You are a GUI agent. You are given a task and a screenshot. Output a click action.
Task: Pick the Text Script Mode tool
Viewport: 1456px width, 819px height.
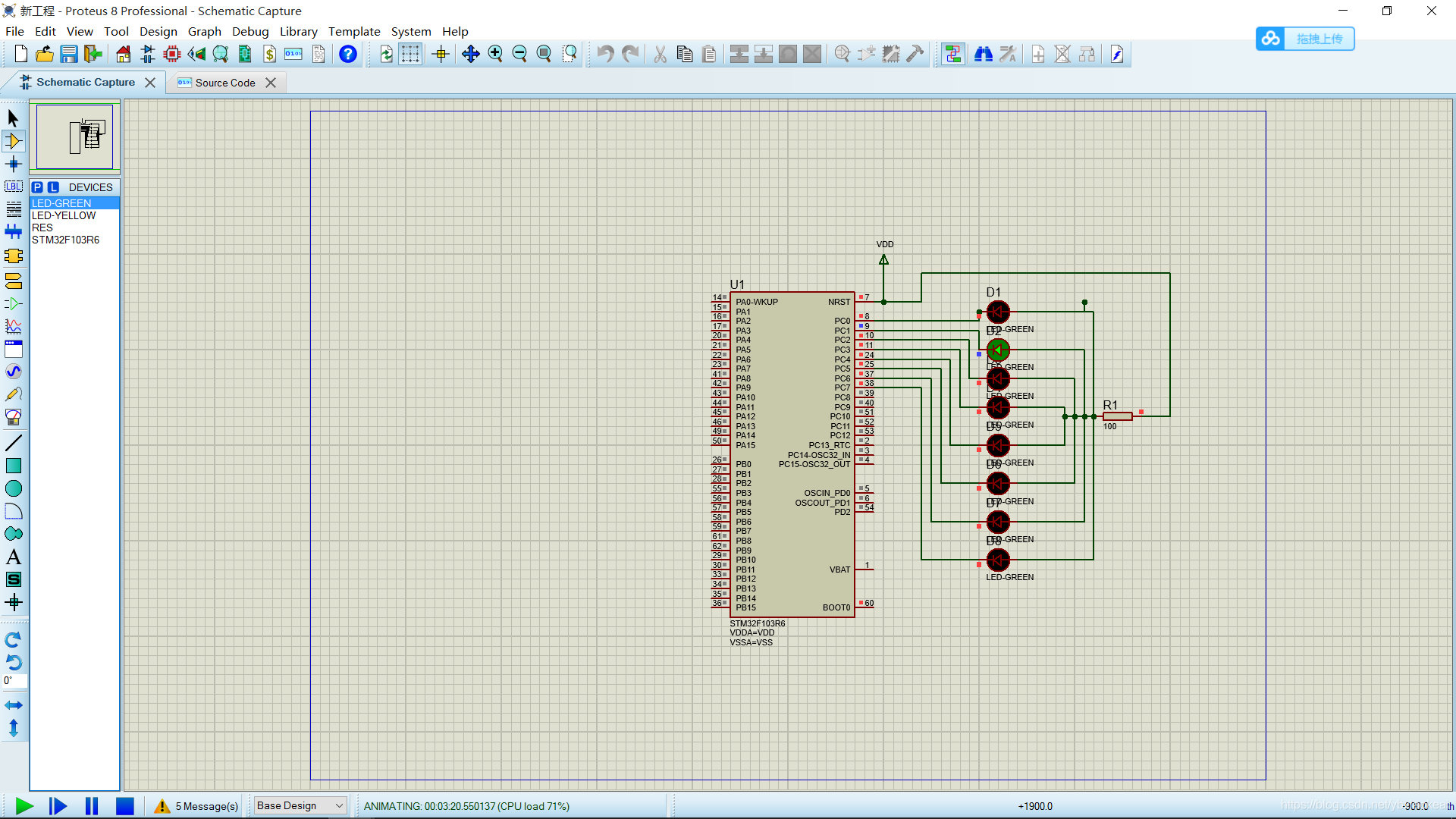[13, 209]
